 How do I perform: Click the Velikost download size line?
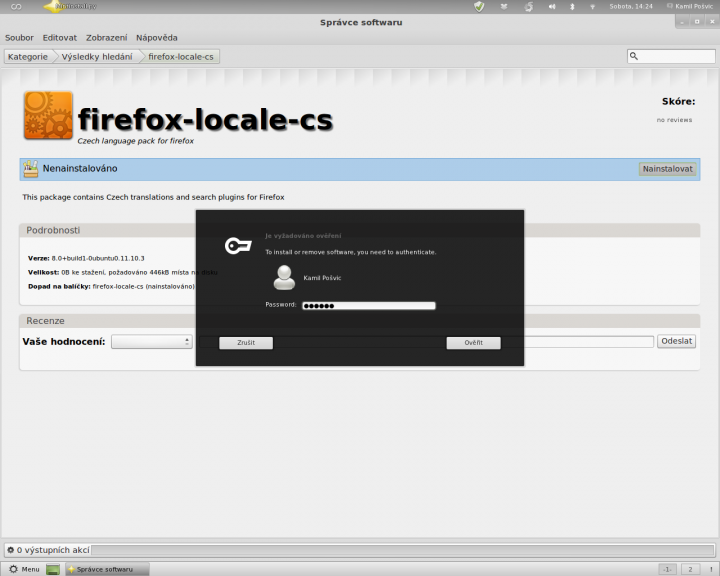click(x=123, y=272)
